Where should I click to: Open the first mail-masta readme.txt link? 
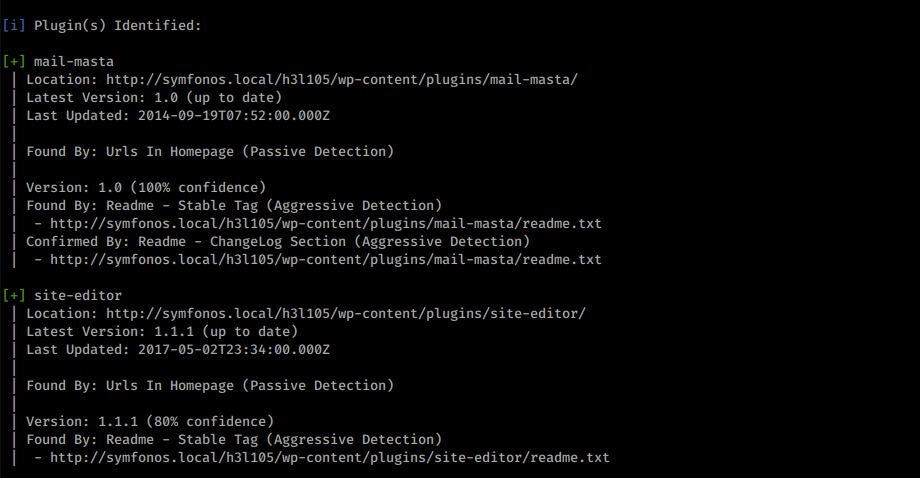(x=326, y=223)
